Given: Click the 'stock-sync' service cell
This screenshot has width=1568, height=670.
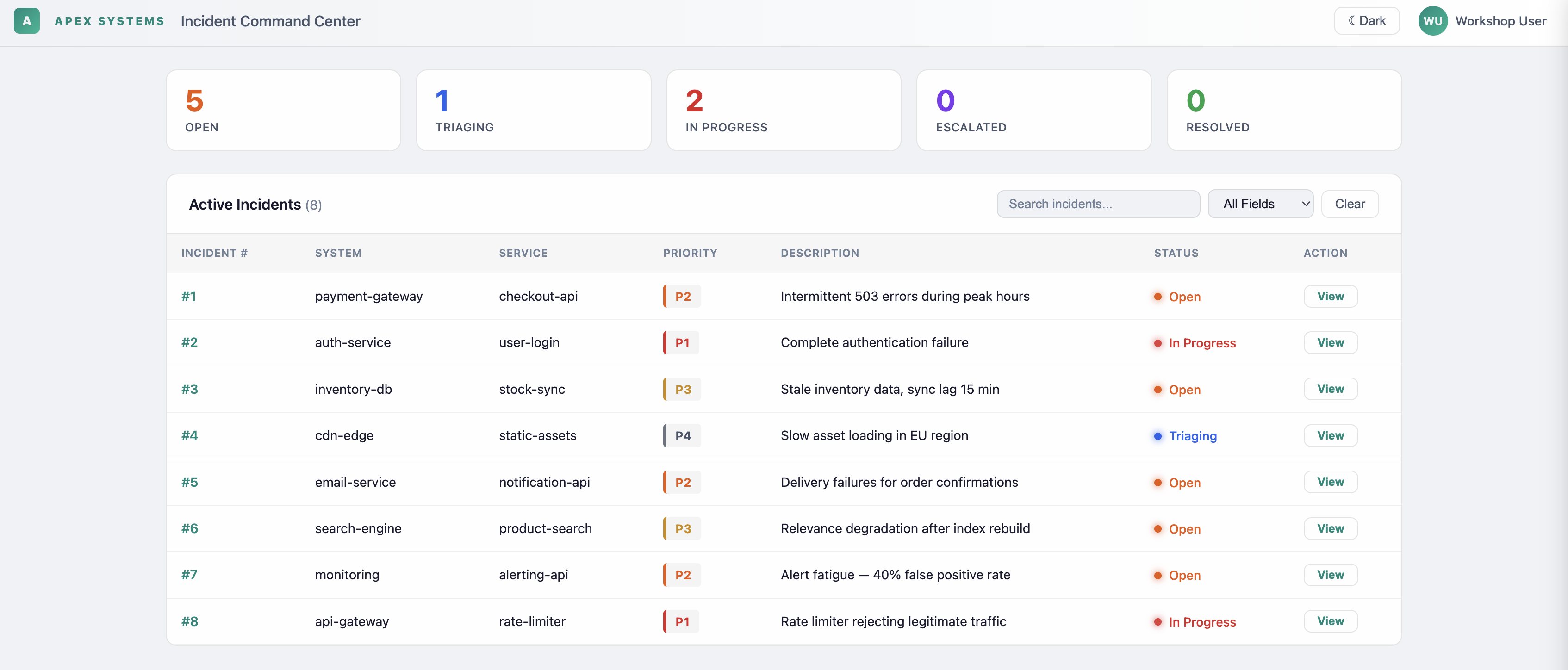Looking at the screenshot, I should tap(531, 389).
